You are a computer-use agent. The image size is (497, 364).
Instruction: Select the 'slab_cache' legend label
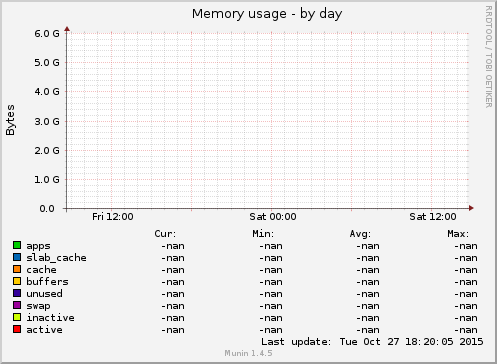click(x=56, y=258)
